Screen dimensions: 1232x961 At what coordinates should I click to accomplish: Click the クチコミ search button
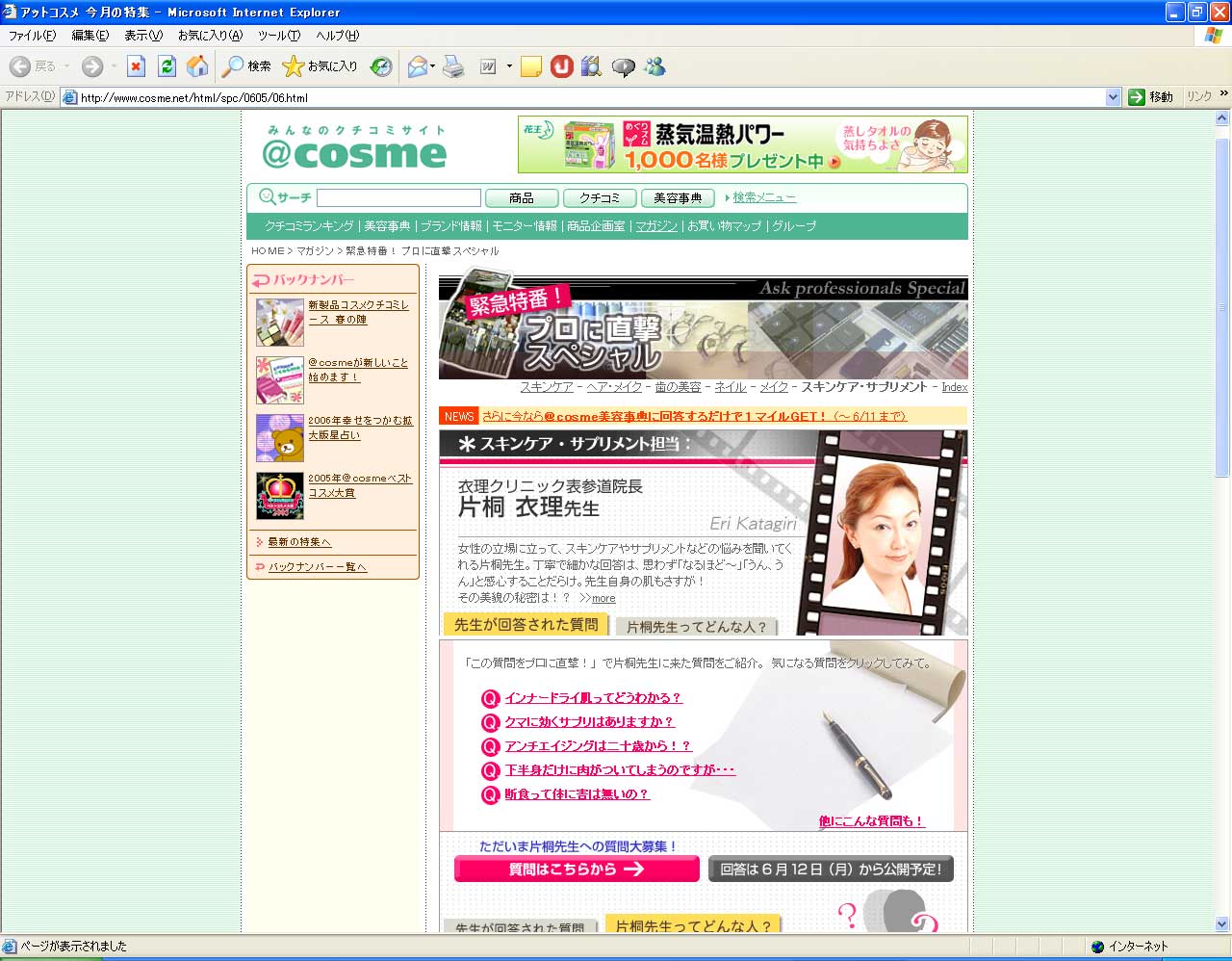tap(599, 198)
